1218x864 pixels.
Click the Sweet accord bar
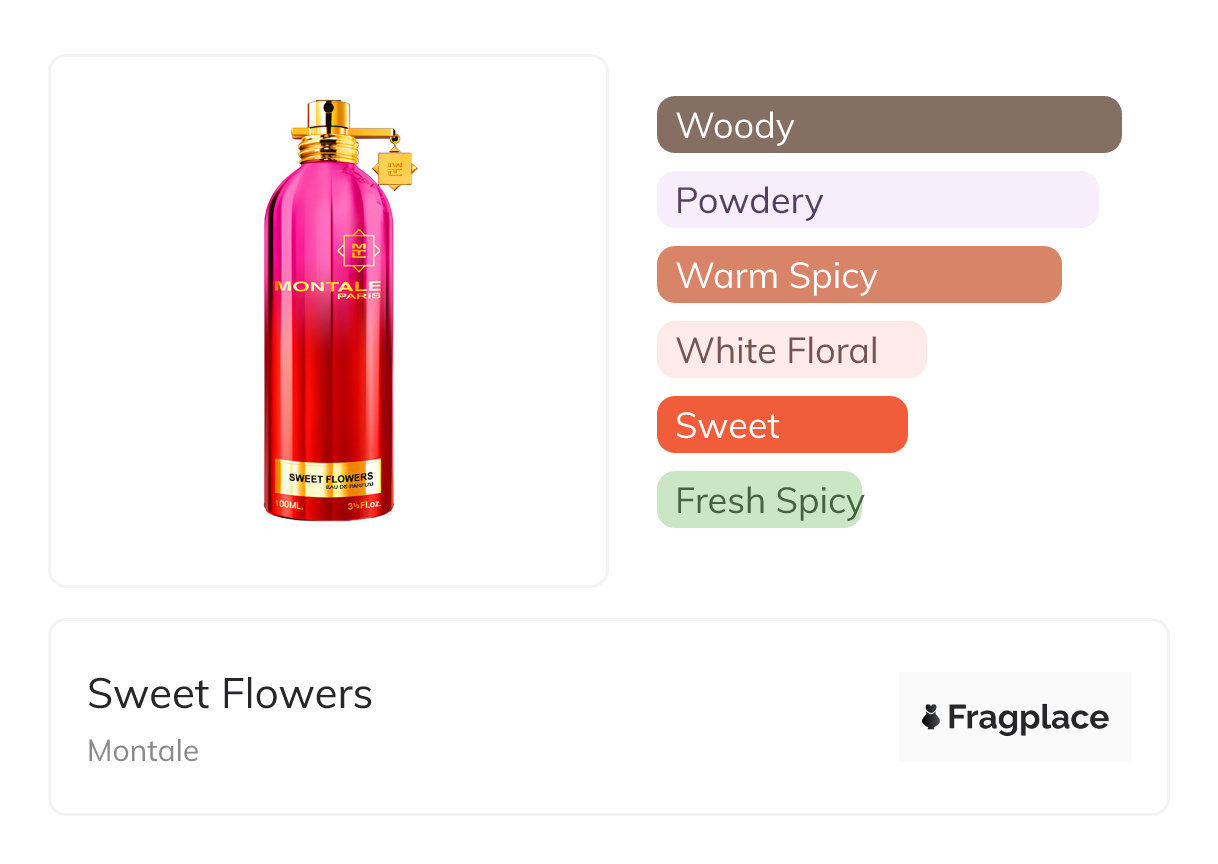(781, 425)
